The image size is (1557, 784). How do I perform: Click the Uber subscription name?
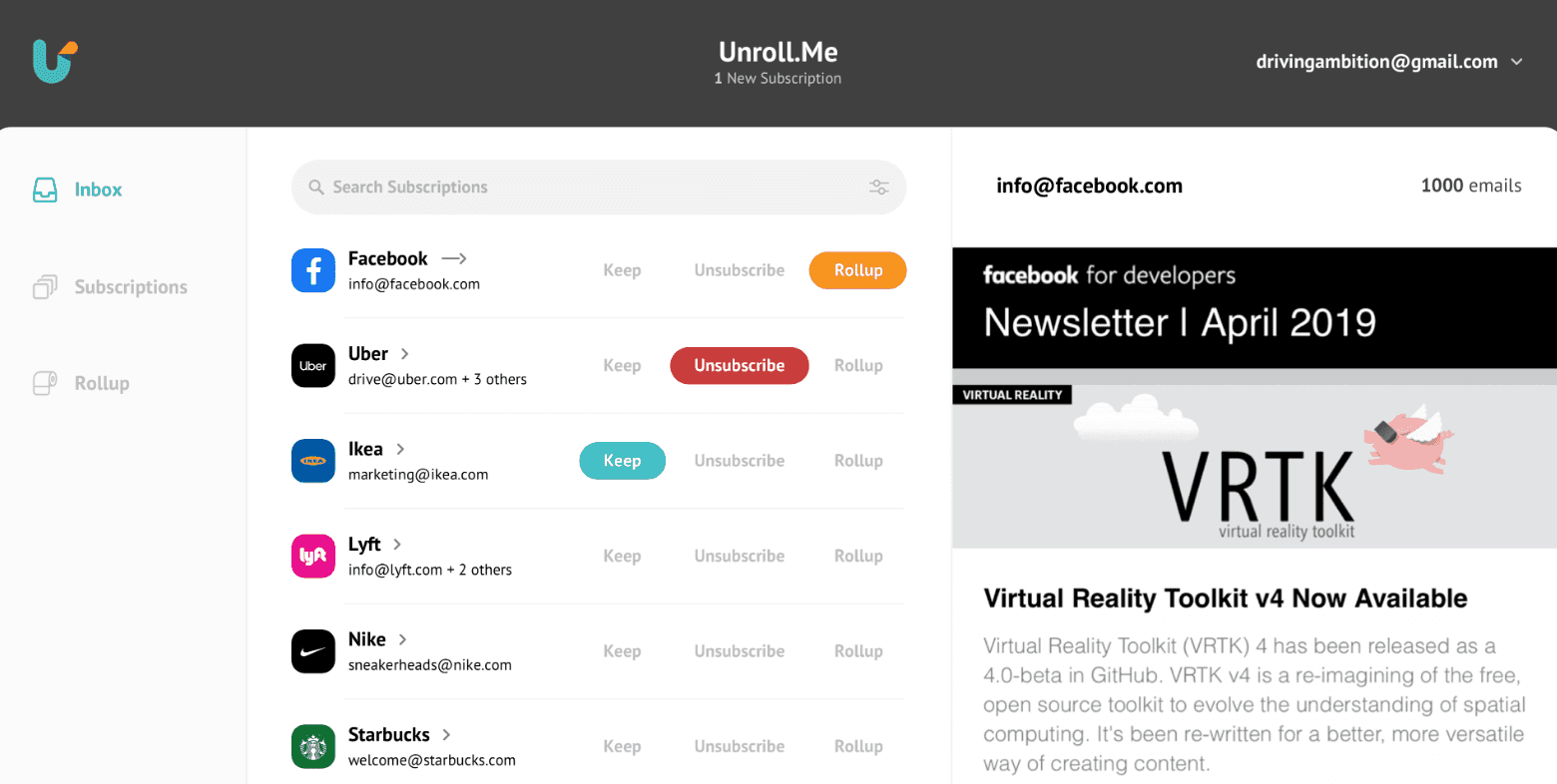pos(368,354)
